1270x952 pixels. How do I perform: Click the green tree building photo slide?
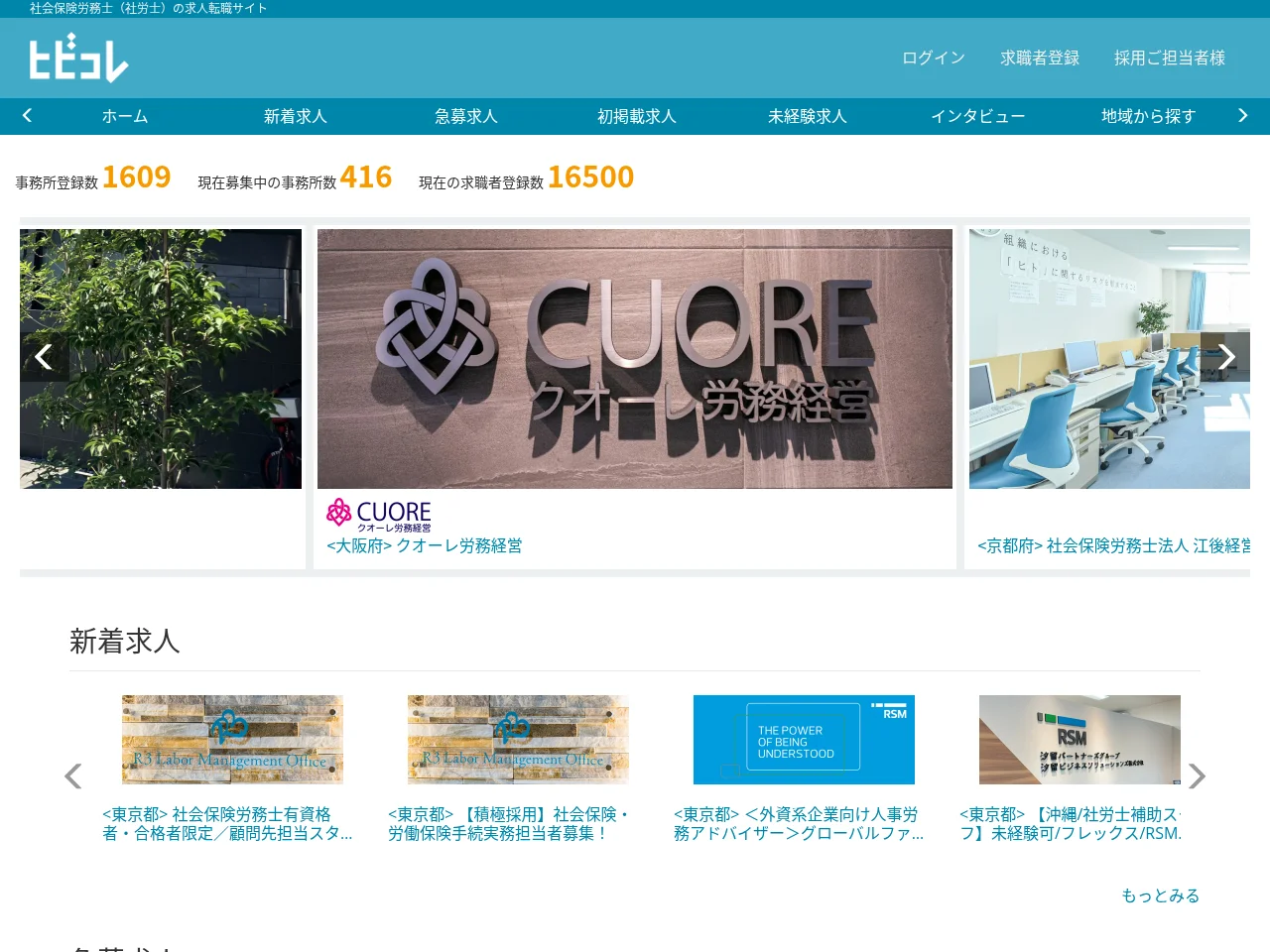pyautogui.click(x=161, y=359)
